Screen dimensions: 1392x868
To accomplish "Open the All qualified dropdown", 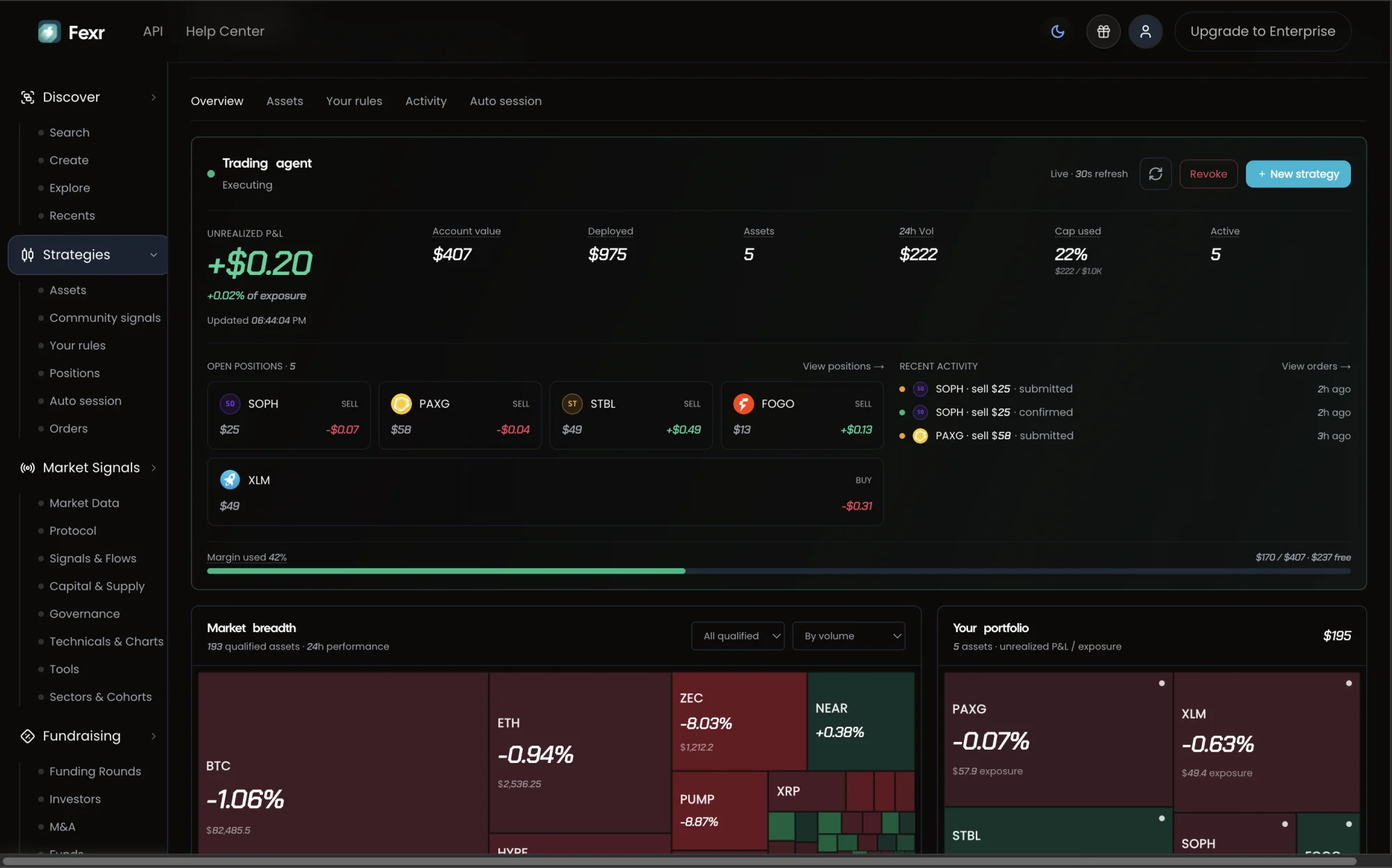I will (738, 636).
